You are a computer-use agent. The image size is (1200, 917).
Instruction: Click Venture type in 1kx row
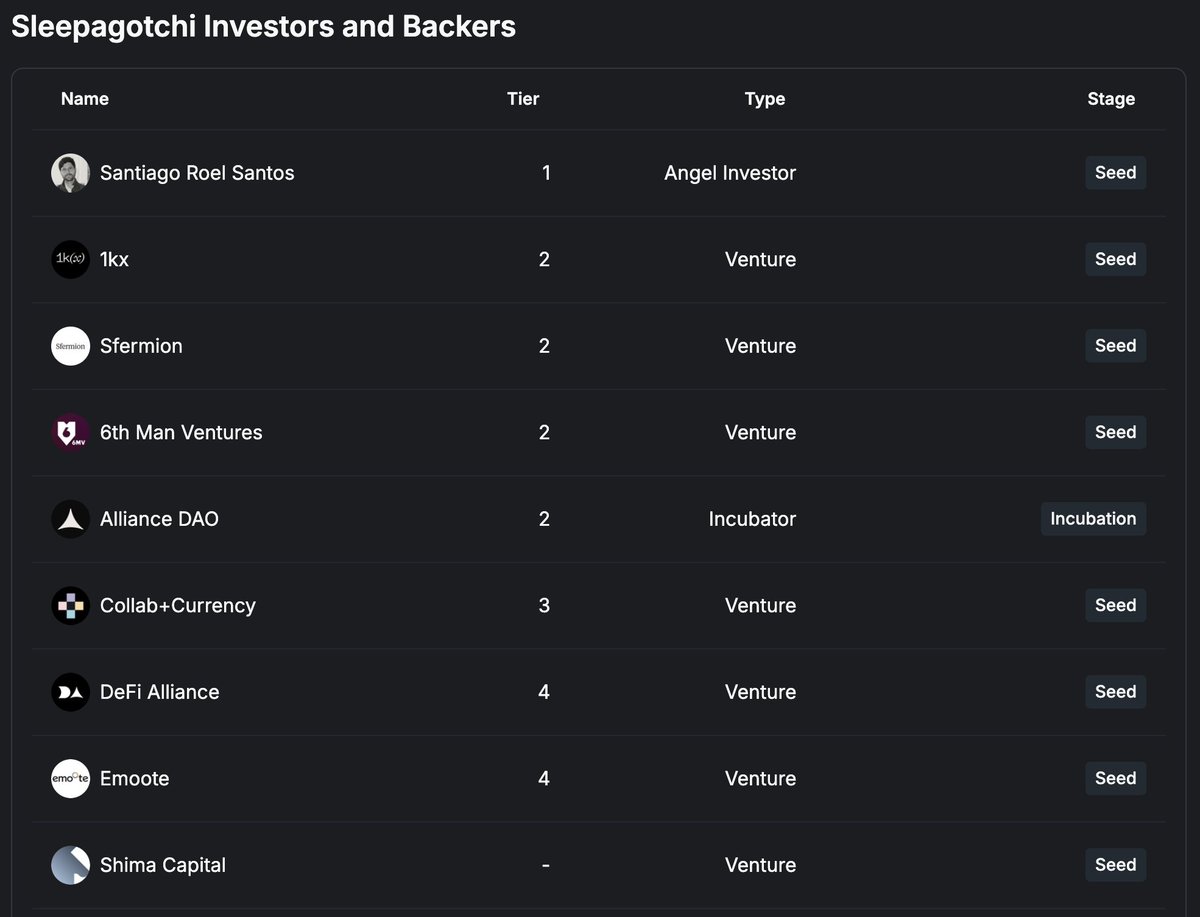761,260
